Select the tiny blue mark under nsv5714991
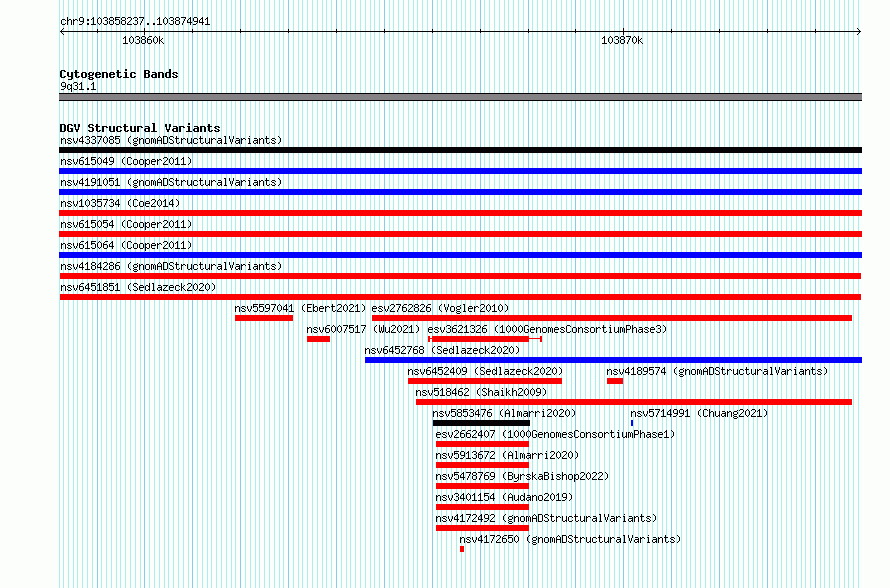Screen dimensions: 890x588 pos(632,423)
